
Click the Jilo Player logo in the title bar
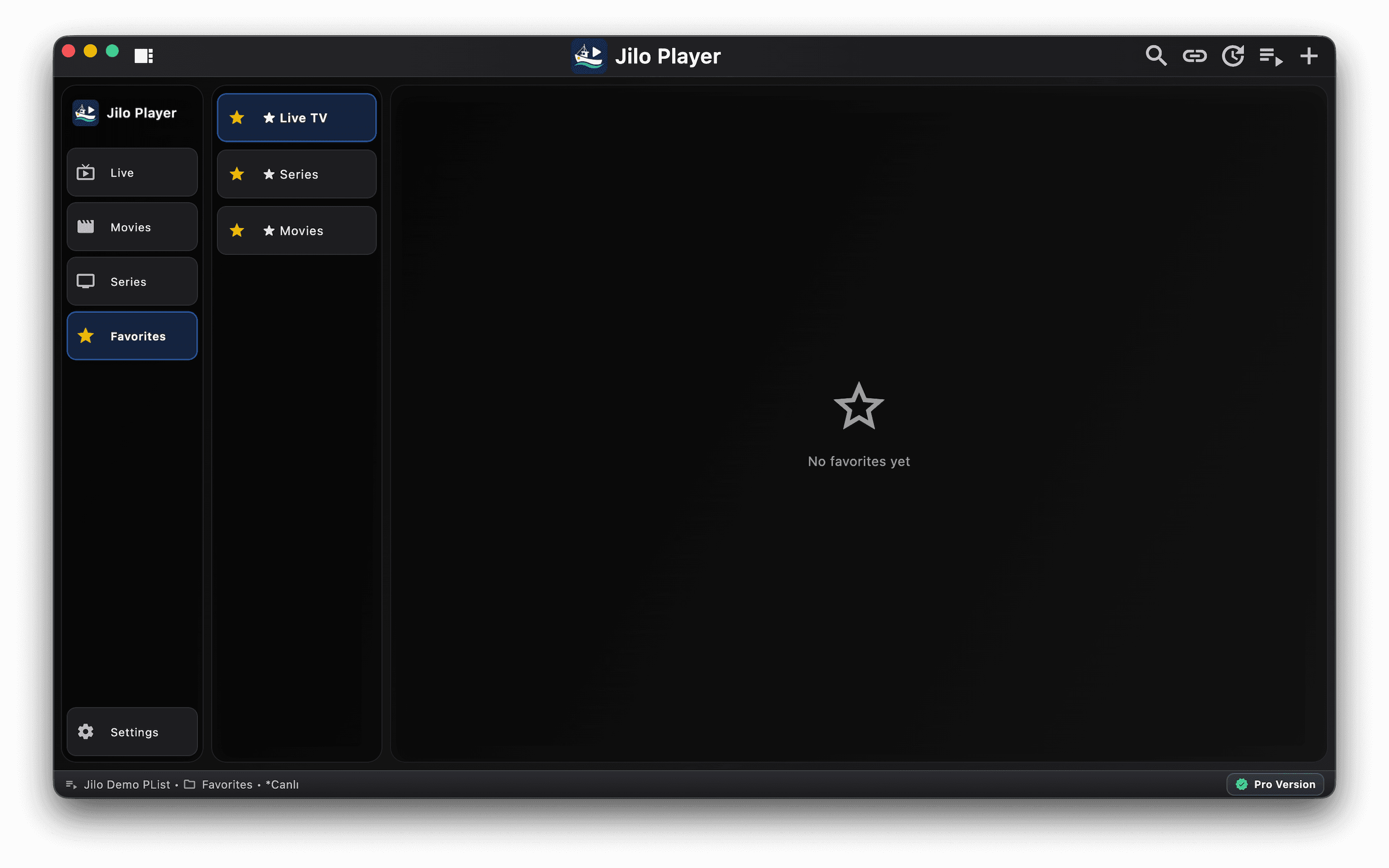589,55
